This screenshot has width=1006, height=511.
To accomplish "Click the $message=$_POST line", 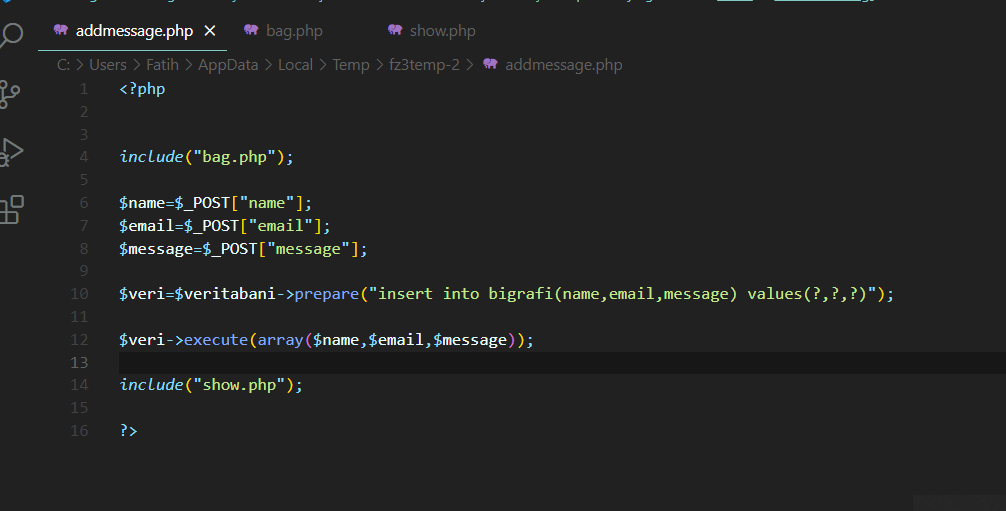I will (243, 248).
